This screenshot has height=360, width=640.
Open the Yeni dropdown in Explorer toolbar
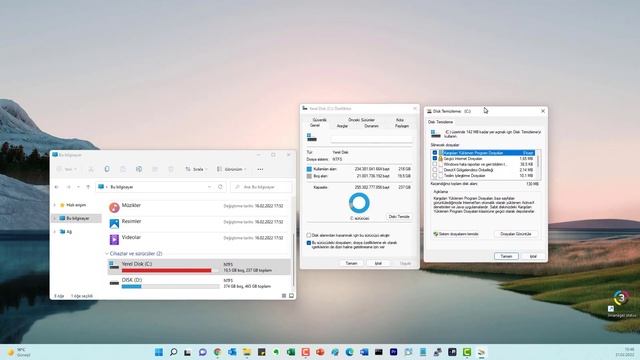click(x=67, y=169)
